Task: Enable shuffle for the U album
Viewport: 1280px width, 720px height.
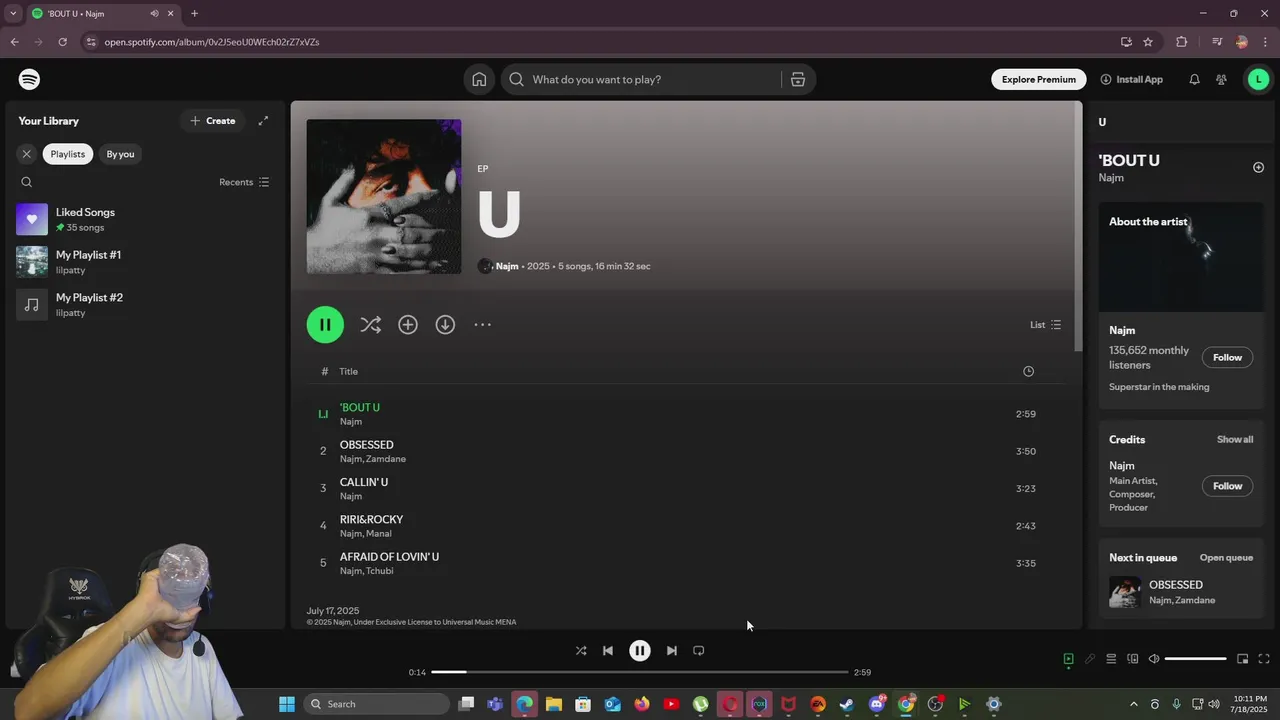Action: 370,324
